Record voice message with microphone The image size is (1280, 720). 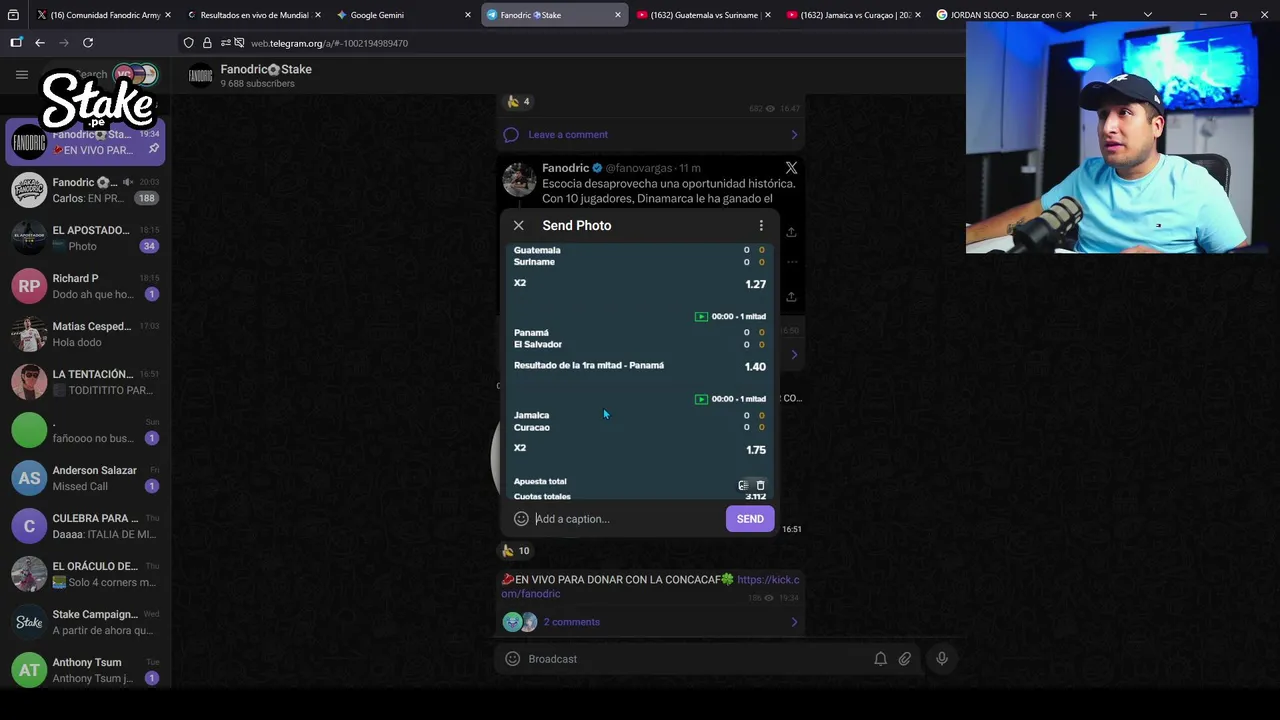942,659
